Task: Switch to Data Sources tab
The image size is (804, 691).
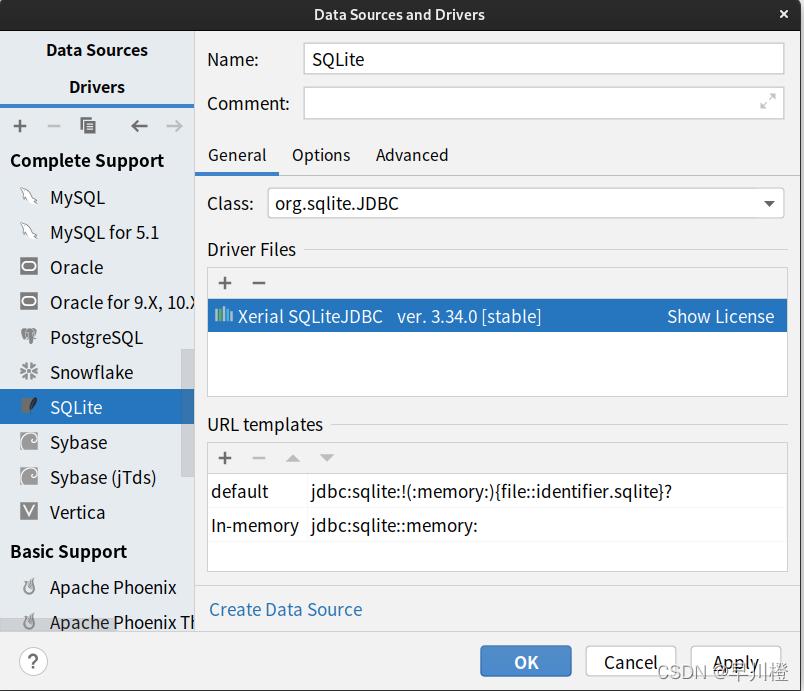Action: click(97, 50)
